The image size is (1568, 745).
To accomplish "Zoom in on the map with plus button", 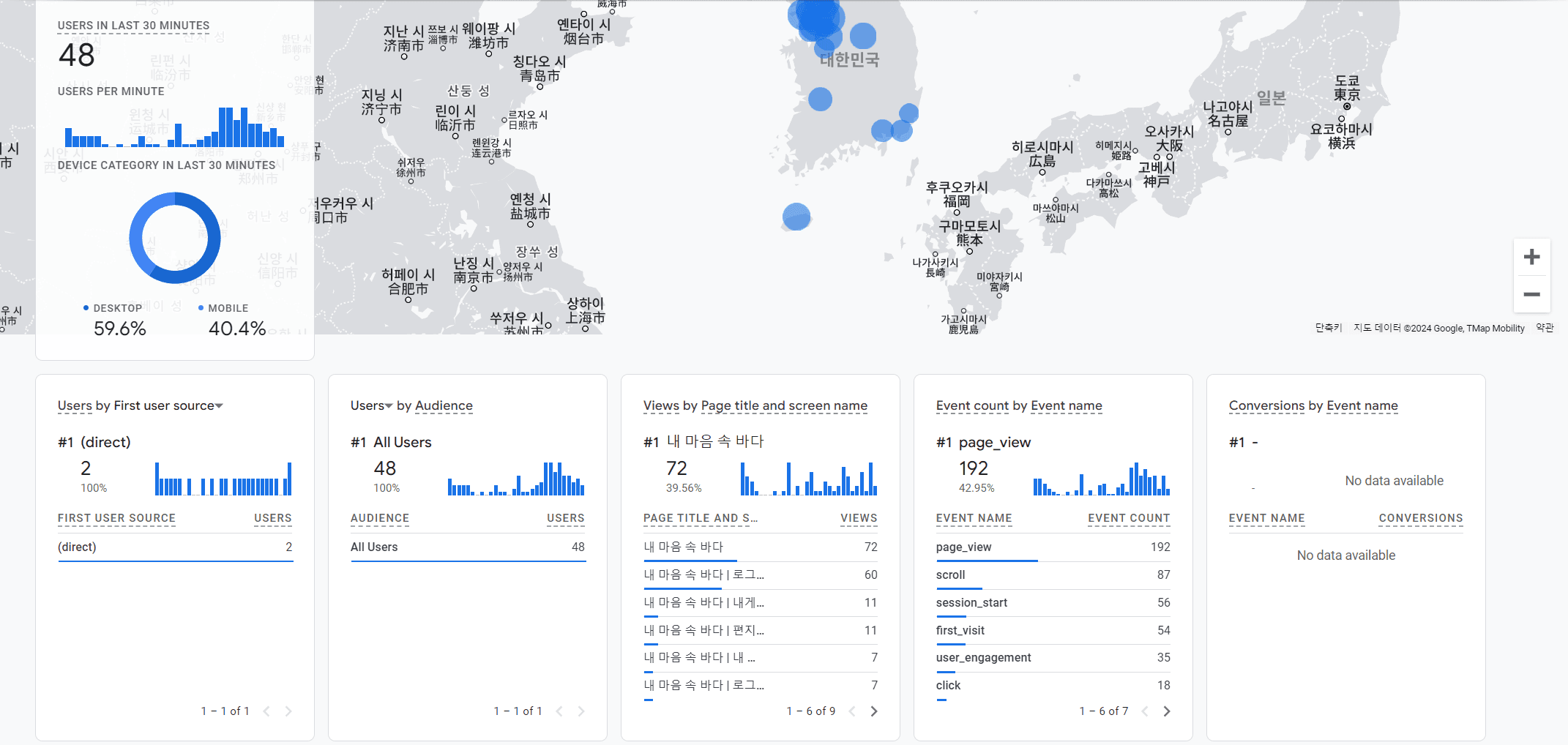I will point(1531,257).
